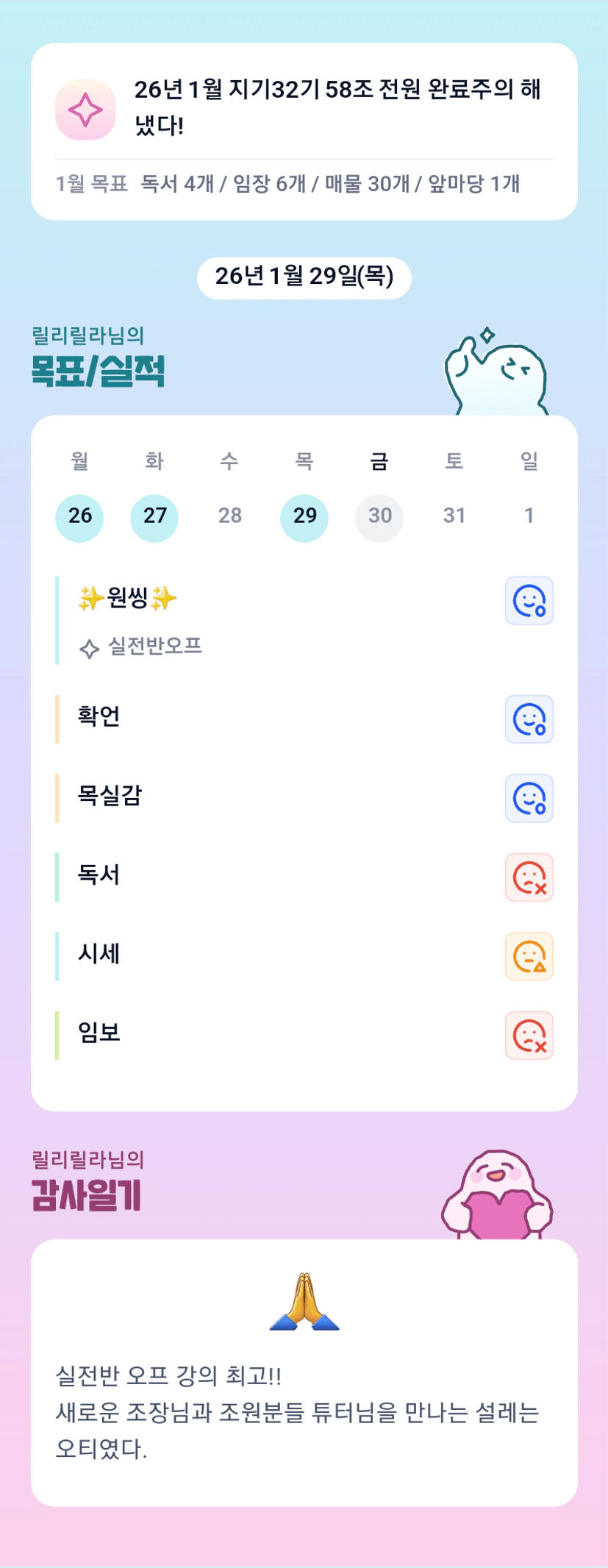The image size is (608, 1568).
Task: Tap the blue smiley icon beside 목실감
Action: point(529,799)
